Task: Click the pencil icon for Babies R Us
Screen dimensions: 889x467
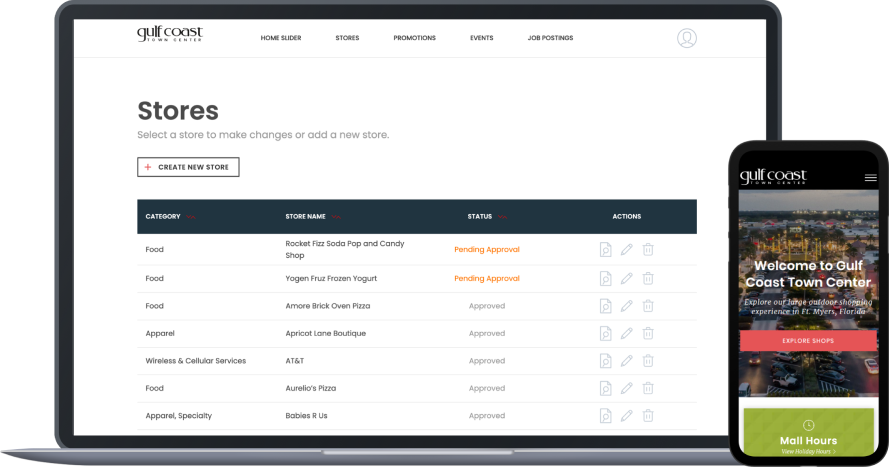Action: tap(627, 415)
